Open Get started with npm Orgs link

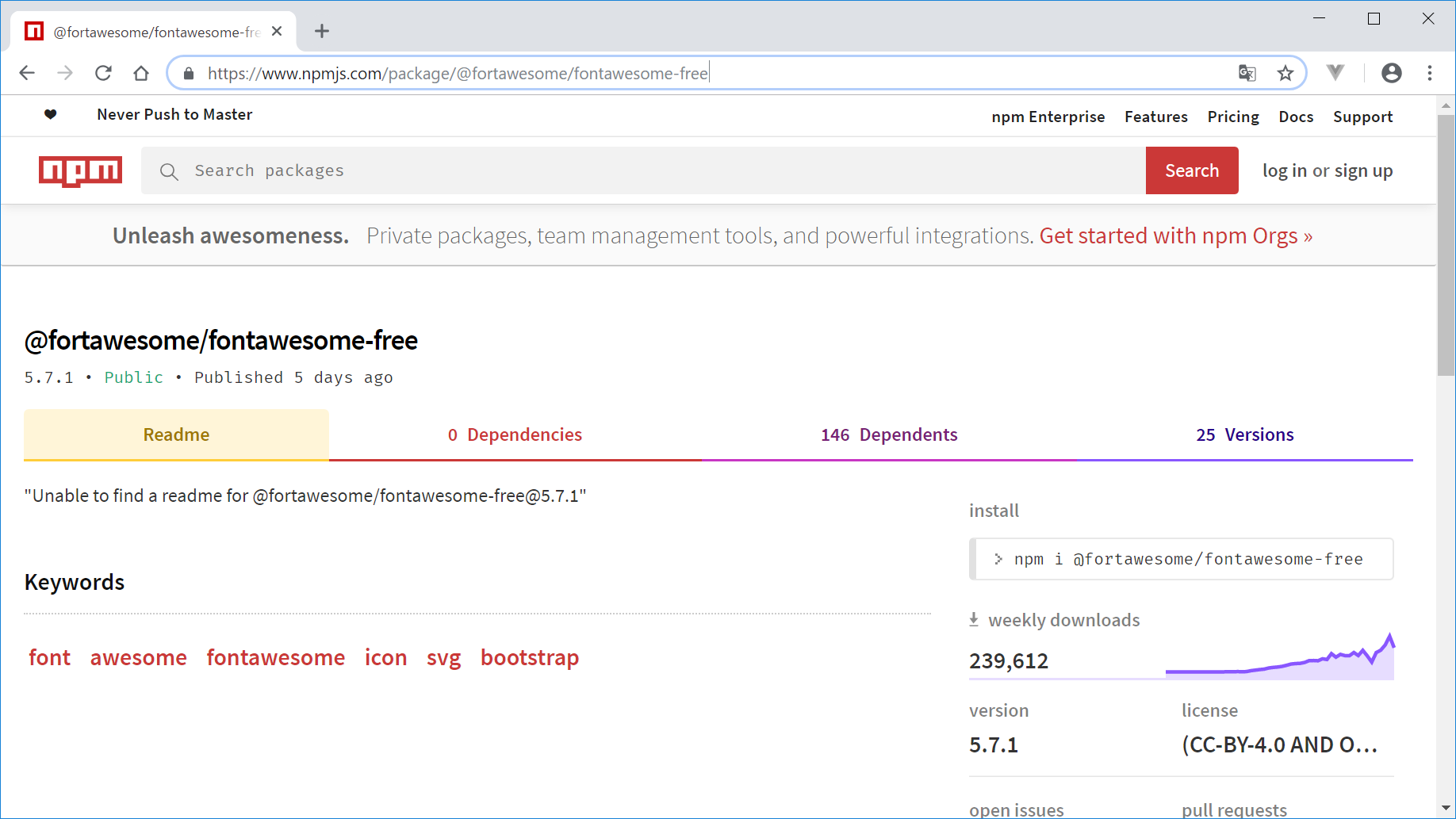click(x=1175, y=236)
